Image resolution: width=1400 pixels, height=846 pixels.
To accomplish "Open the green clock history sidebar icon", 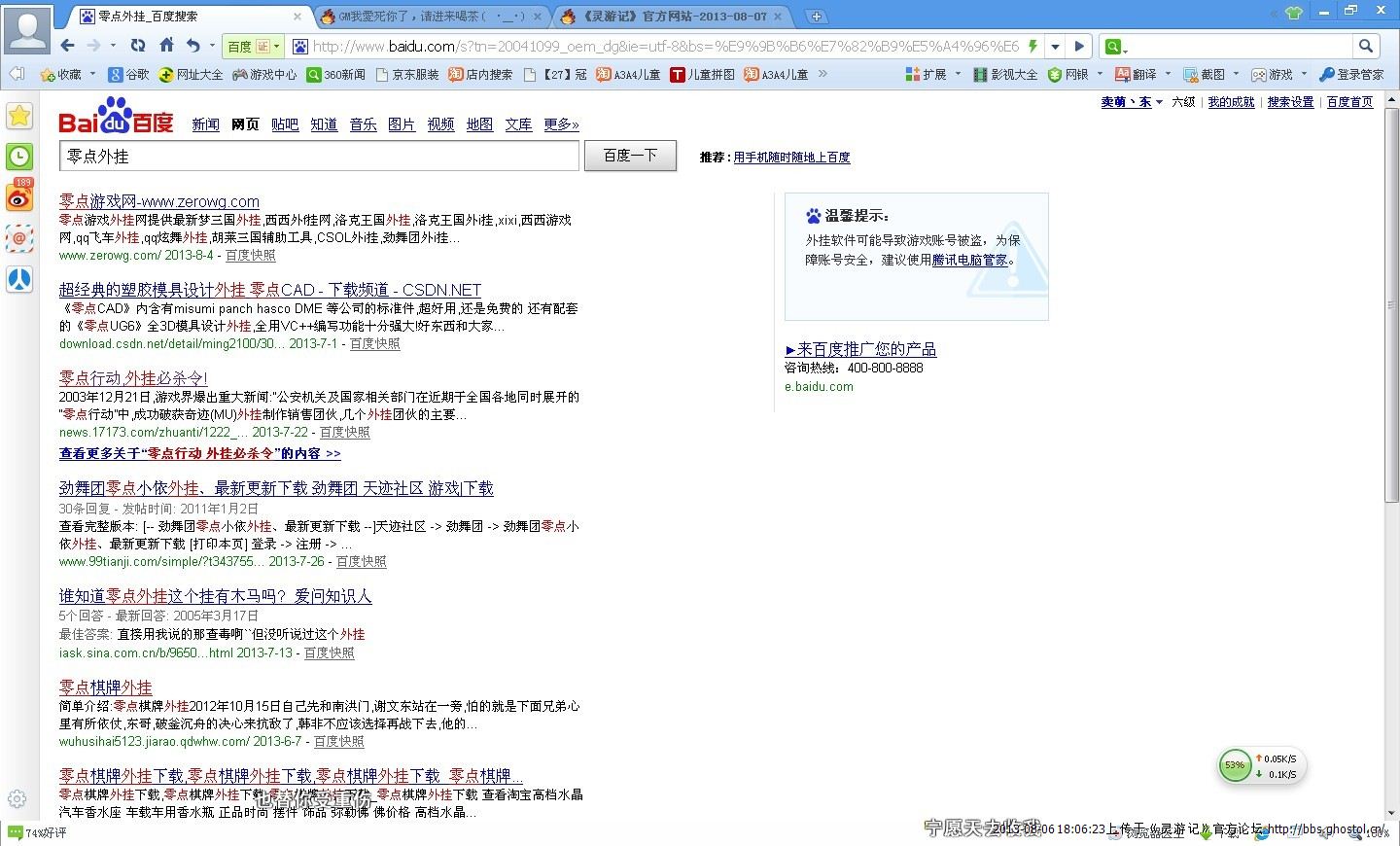I will point(19,157).
